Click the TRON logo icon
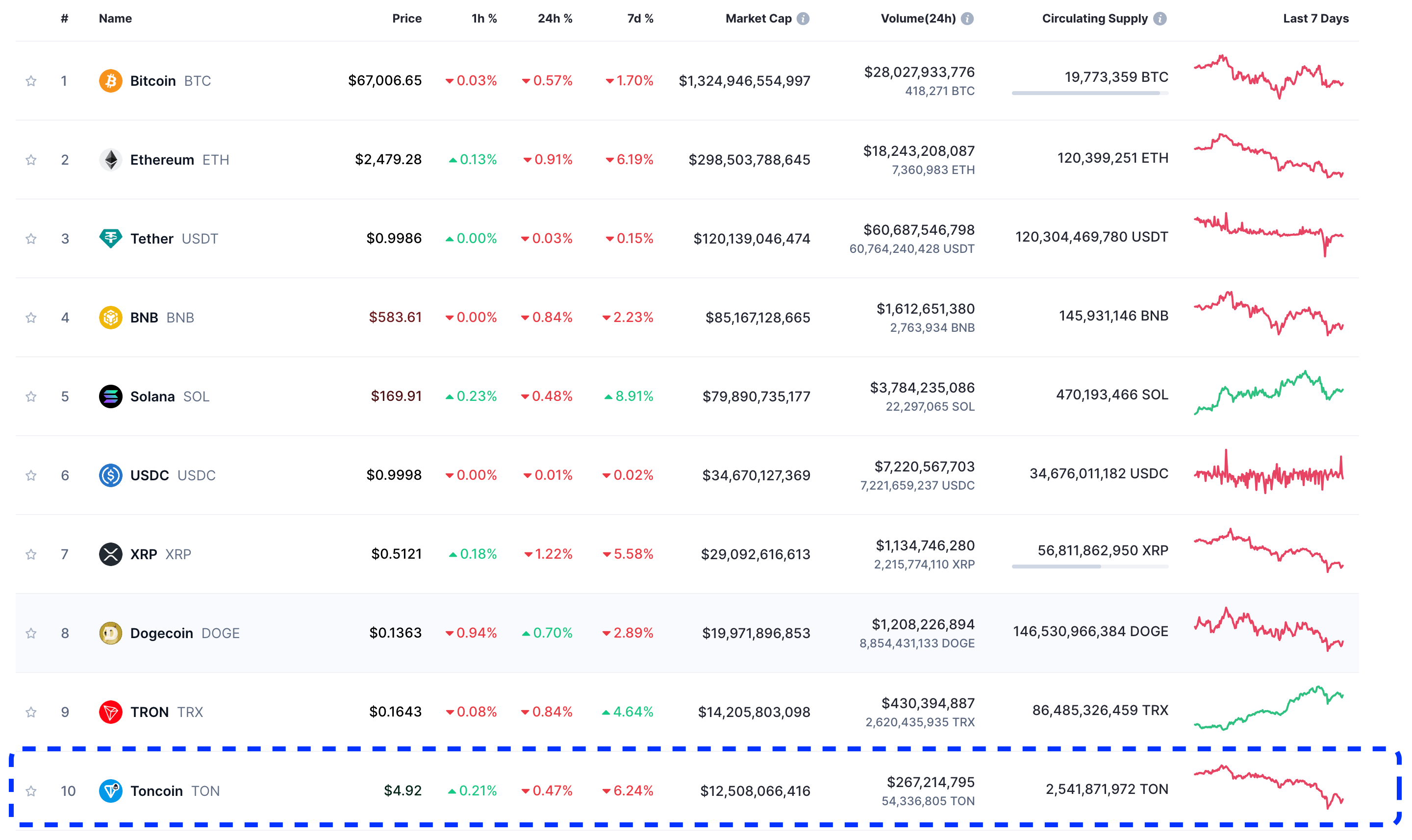Screen dimensions: 1412x840 [x=110, y=712]
